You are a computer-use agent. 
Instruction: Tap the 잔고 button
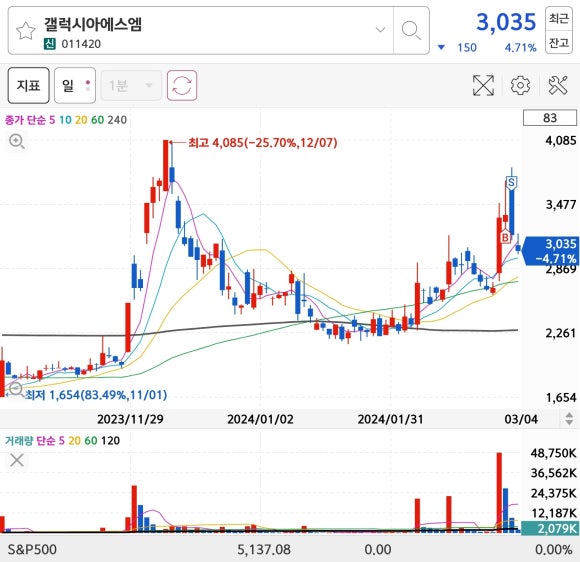point(559,43)
